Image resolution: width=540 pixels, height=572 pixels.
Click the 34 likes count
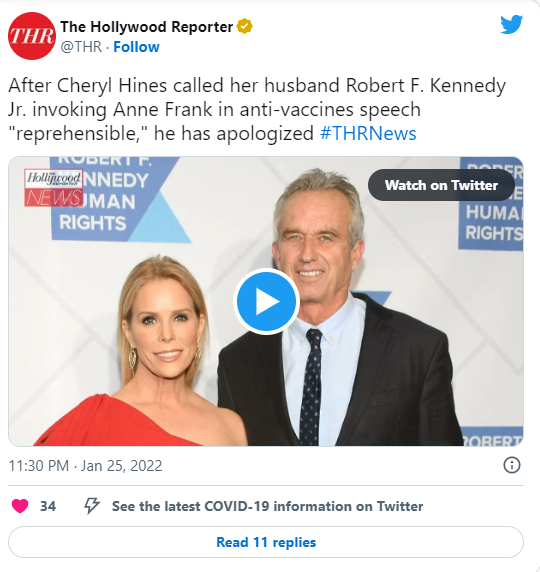[x=48, y=506]
